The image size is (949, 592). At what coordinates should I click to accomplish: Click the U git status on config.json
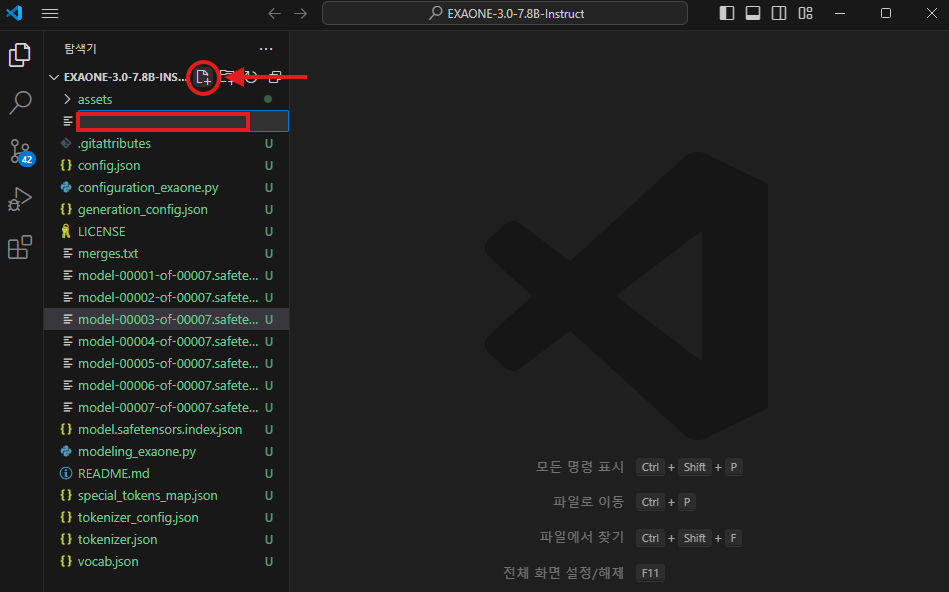click(269, 166)
